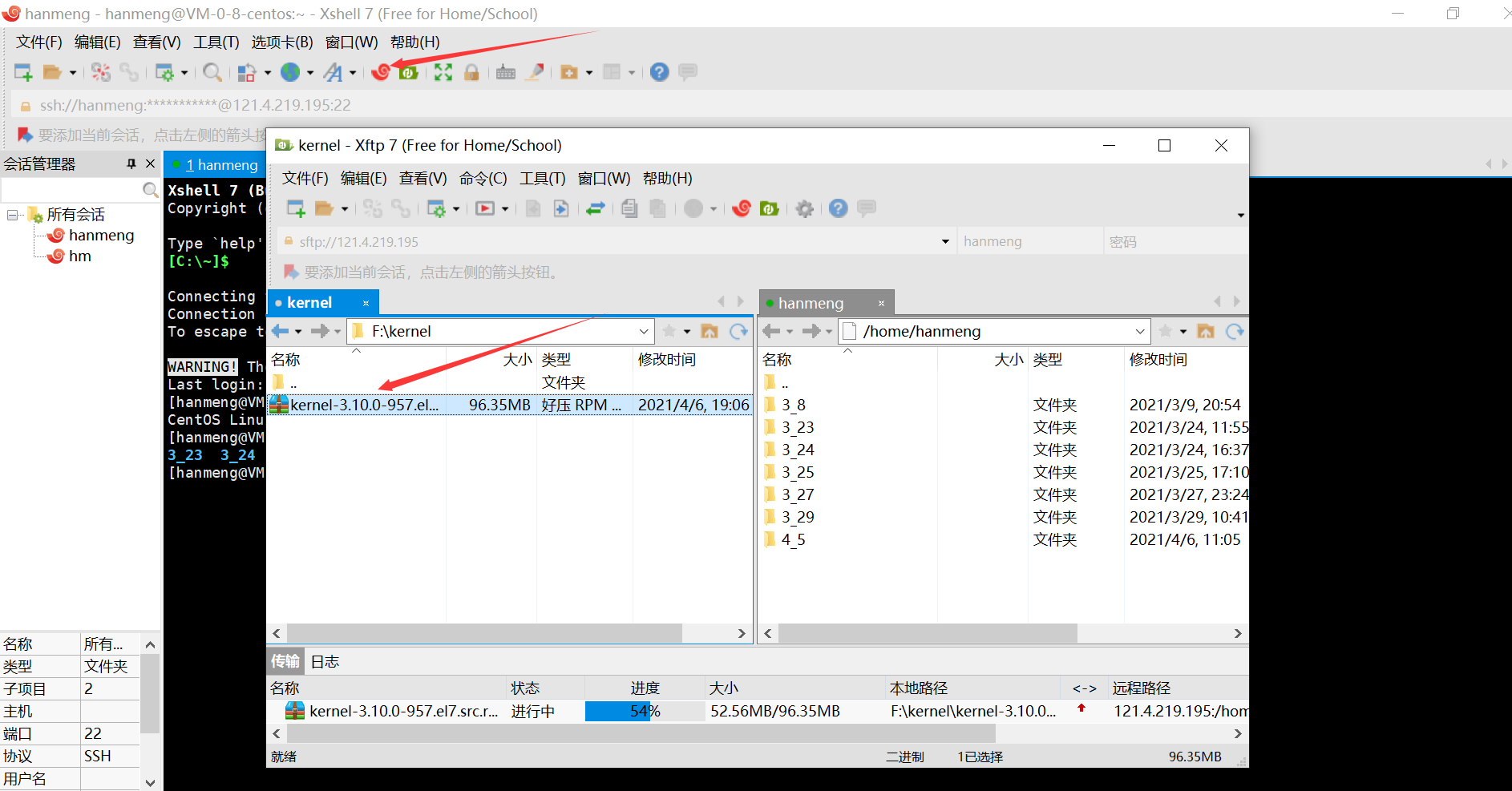1512x791 pixels.
Task: Select the kernel-3.10.0-957.el... file row
Action: coord(510,405)
